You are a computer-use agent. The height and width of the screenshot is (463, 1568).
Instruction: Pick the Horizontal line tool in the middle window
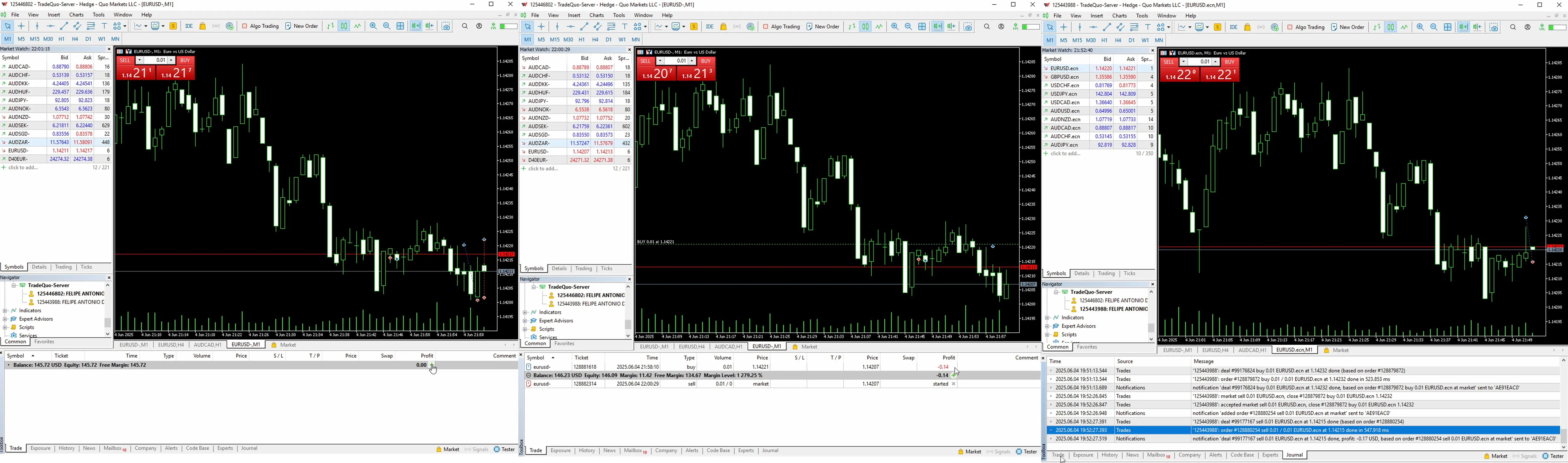click(570, 27)
